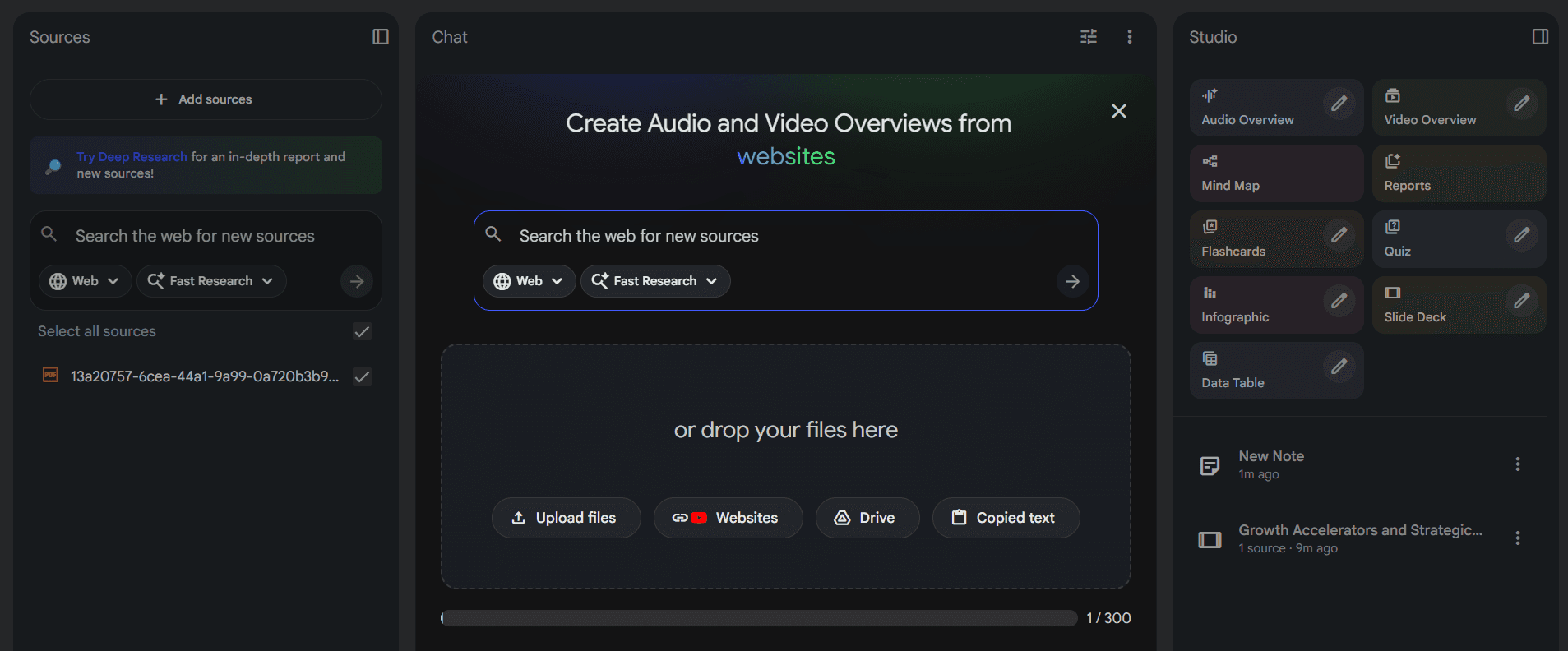Open the 13a20757 PDF source
1568x651 pixels.
pyautogui.click(x=205, y=376)
